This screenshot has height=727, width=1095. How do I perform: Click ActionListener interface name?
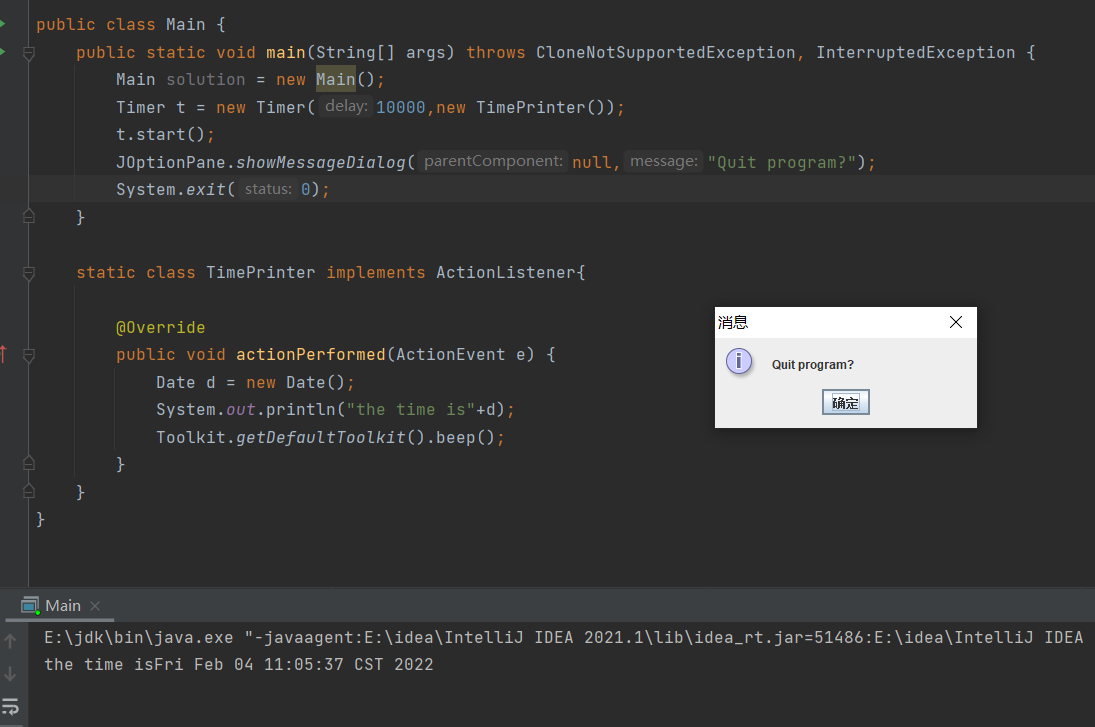tap(506, 272)
